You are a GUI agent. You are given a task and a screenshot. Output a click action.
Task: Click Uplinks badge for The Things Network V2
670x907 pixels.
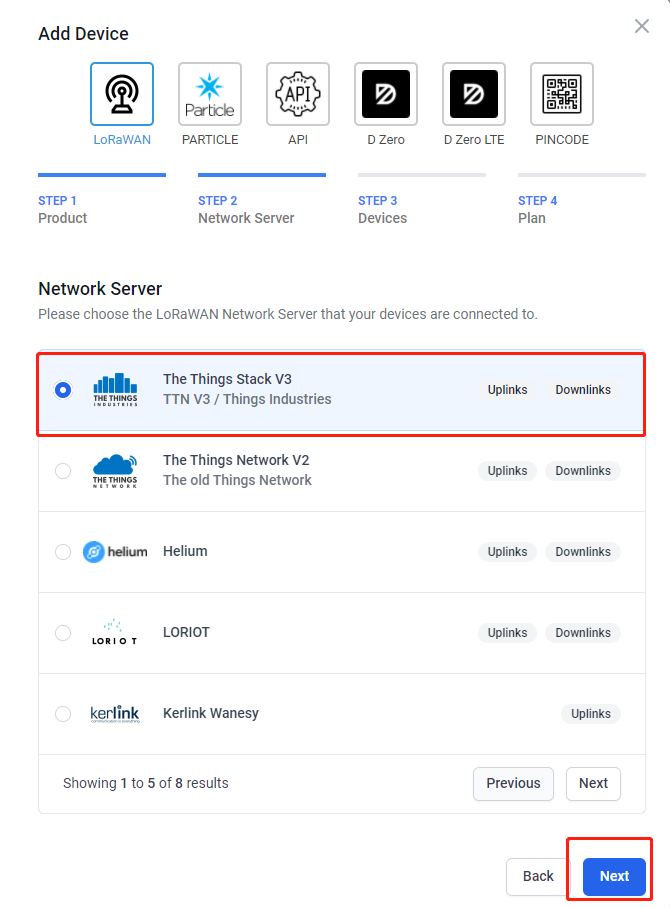pyautogui.click(x=507, y=471)
